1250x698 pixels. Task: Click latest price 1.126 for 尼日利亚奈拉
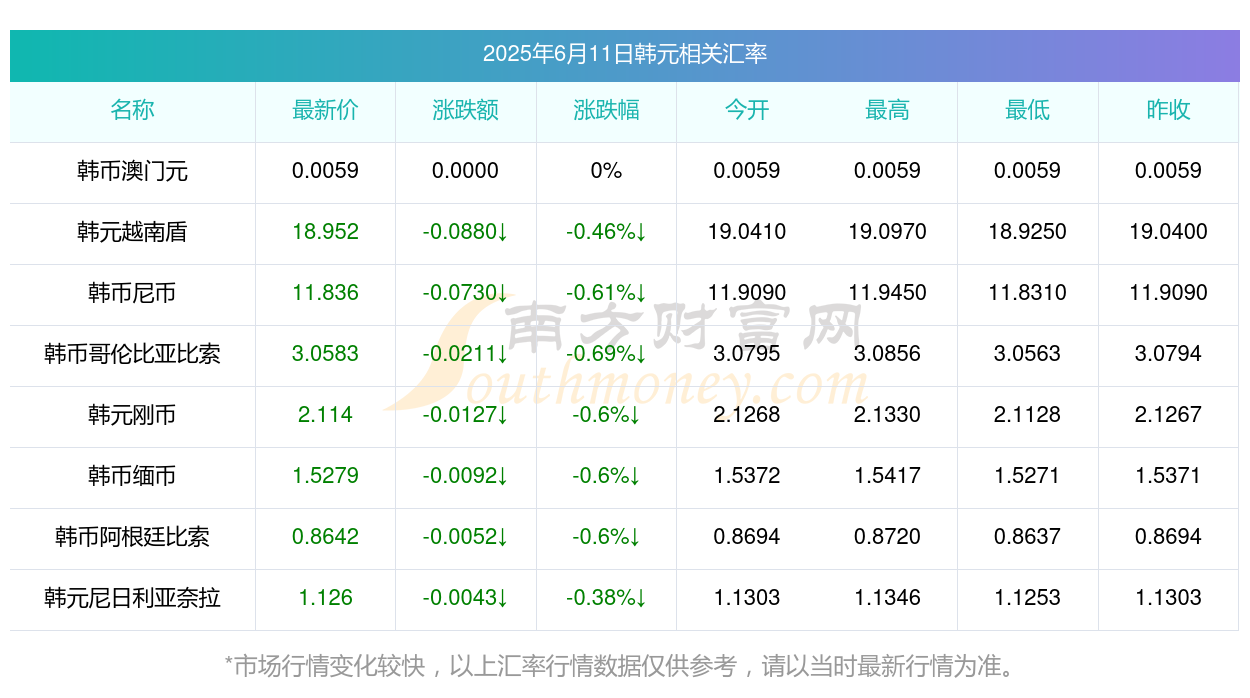[x=325, y=598]
